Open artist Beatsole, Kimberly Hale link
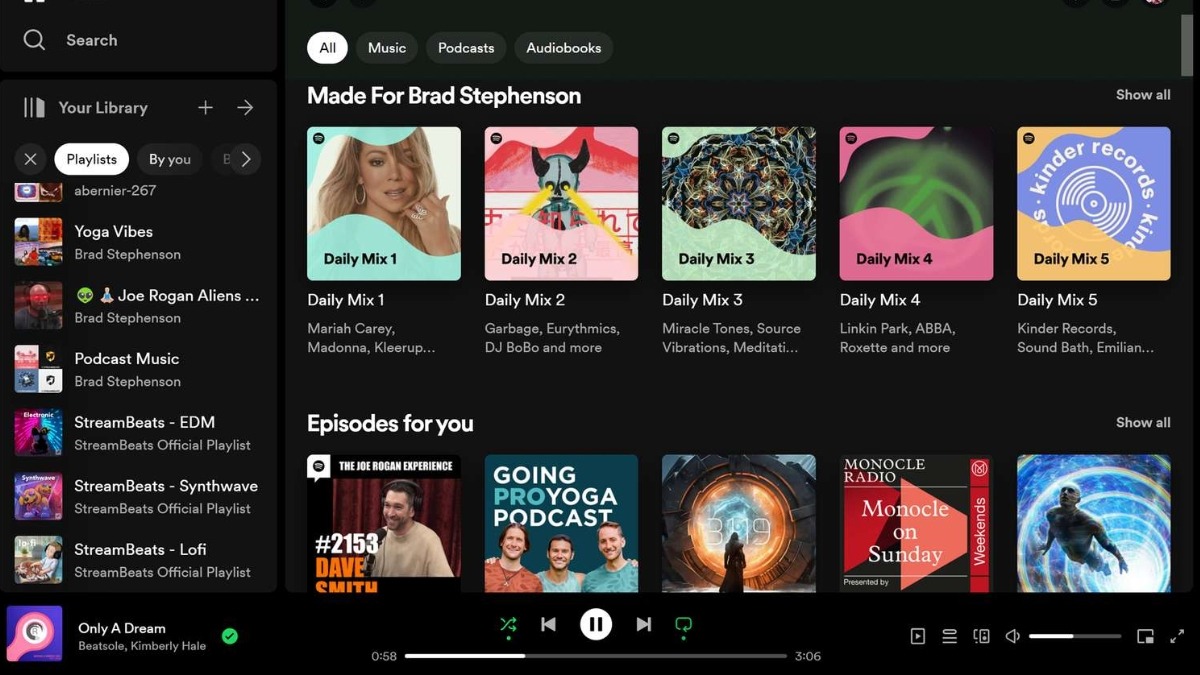This screenshot has width=1200, height=675. click(x=142, y=646)
